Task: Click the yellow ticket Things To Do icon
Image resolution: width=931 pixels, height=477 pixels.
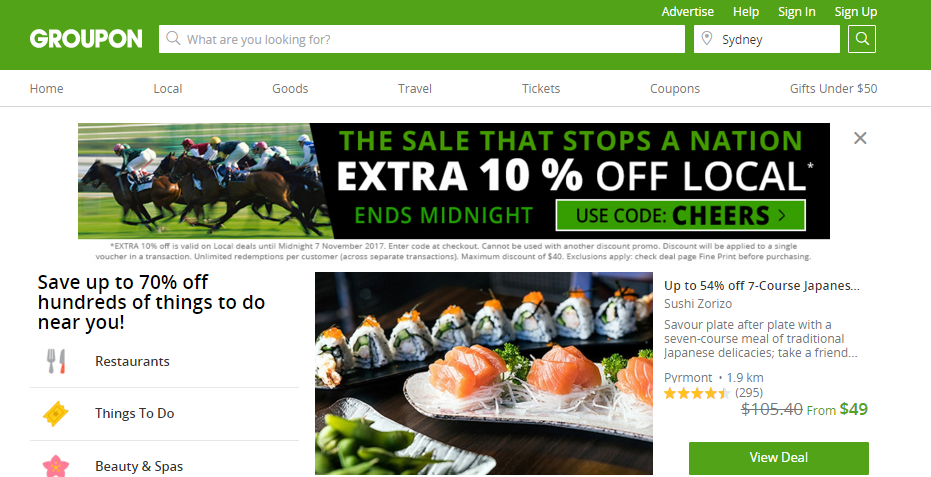Action: 56,413
